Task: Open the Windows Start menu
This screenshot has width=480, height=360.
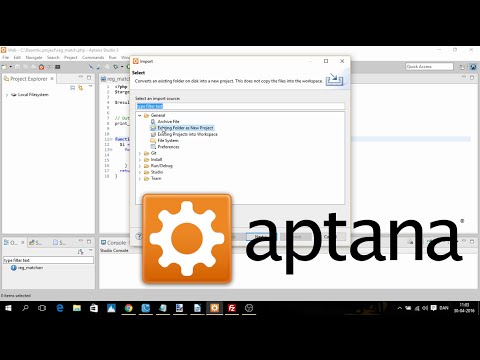Action: click(x=8, y=308)
